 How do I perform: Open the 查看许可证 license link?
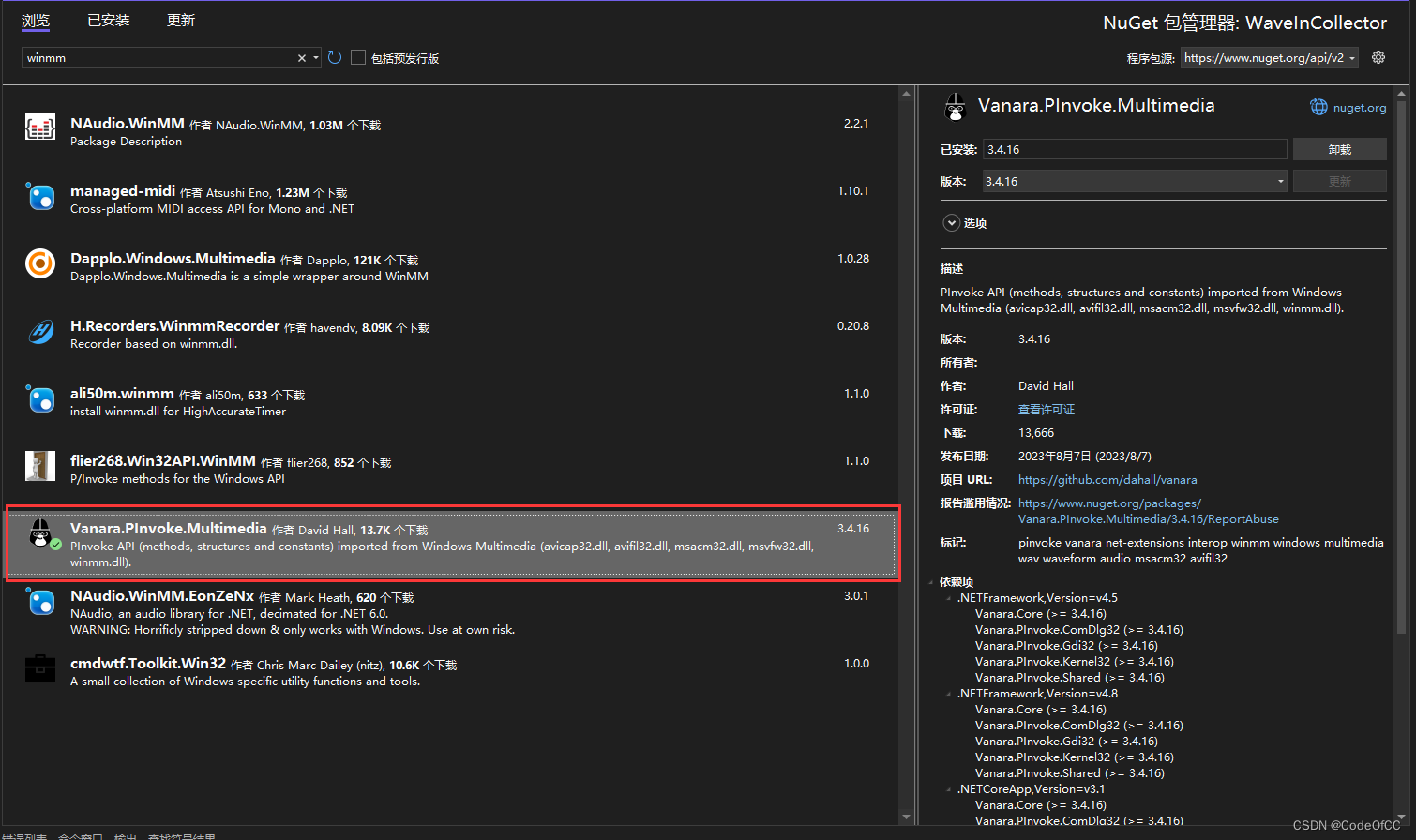click(1047, 410)
